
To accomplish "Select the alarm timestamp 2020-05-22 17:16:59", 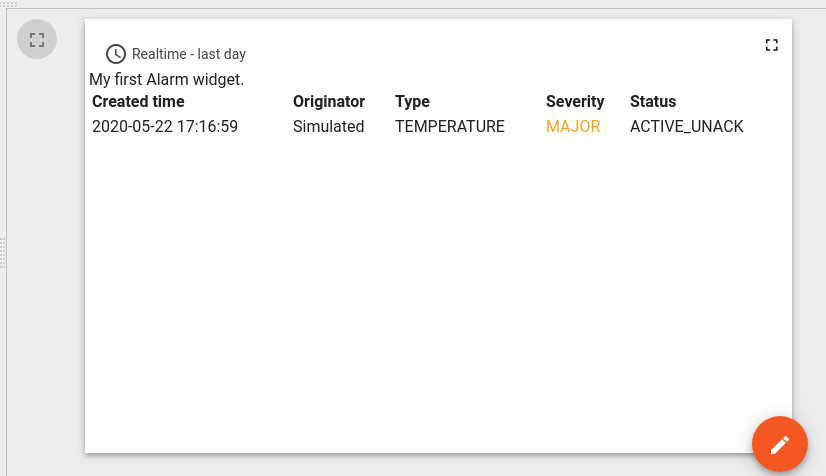I will click(x=165, y=126).
